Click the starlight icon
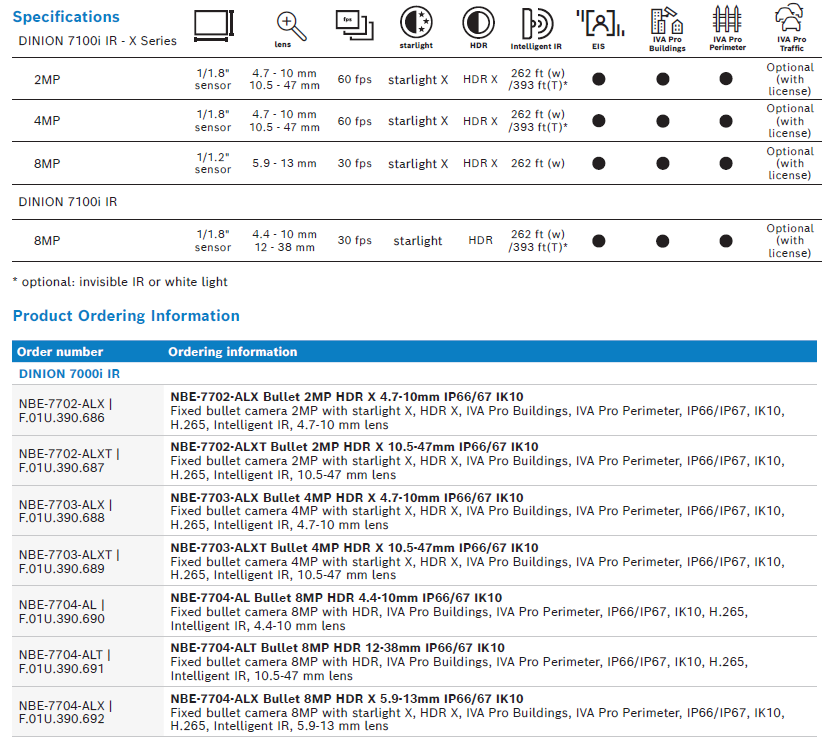 [x=417, y=22]
